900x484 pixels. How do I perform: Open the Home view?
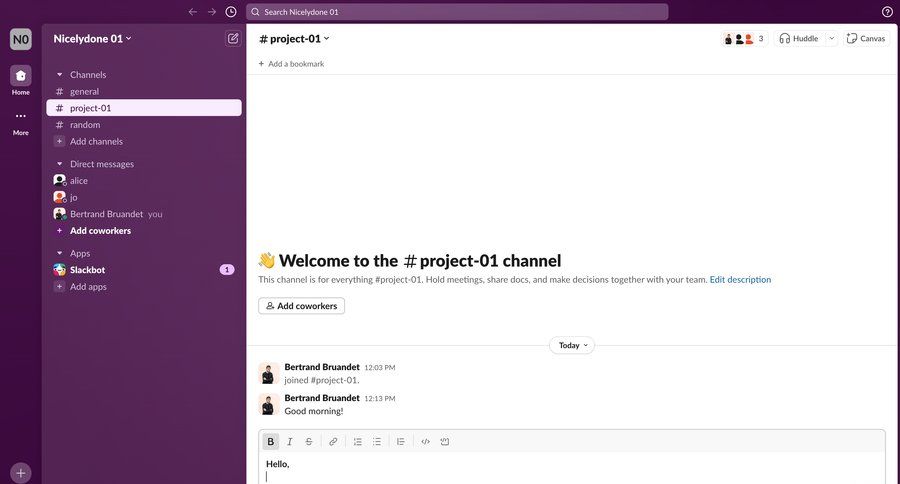click(21, 80)
